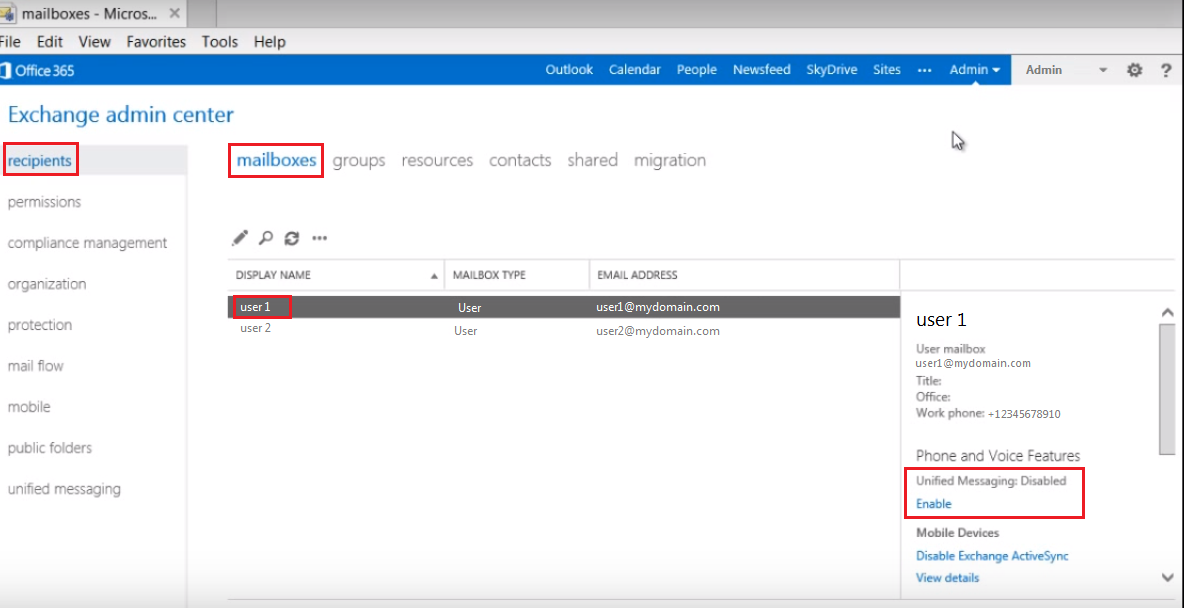Click Outlook in top navigation

click(x=569, y=69)
